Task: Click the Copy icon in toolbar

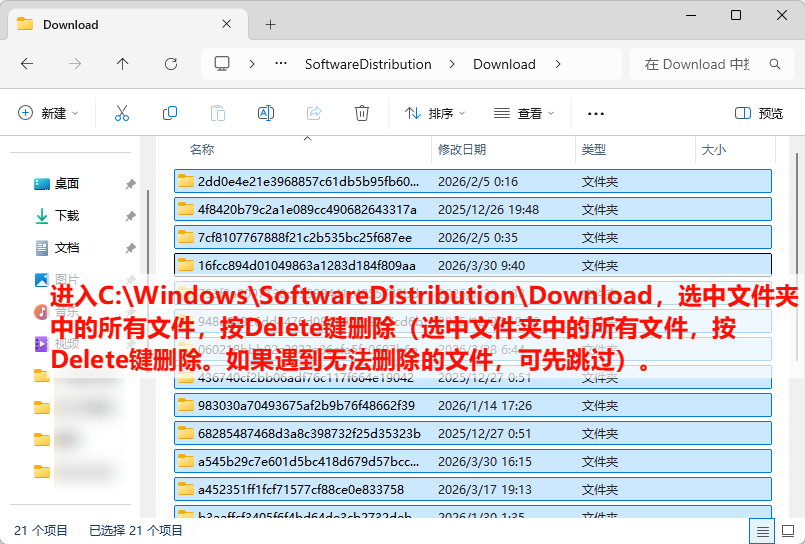Action: [x=169, y=113]
